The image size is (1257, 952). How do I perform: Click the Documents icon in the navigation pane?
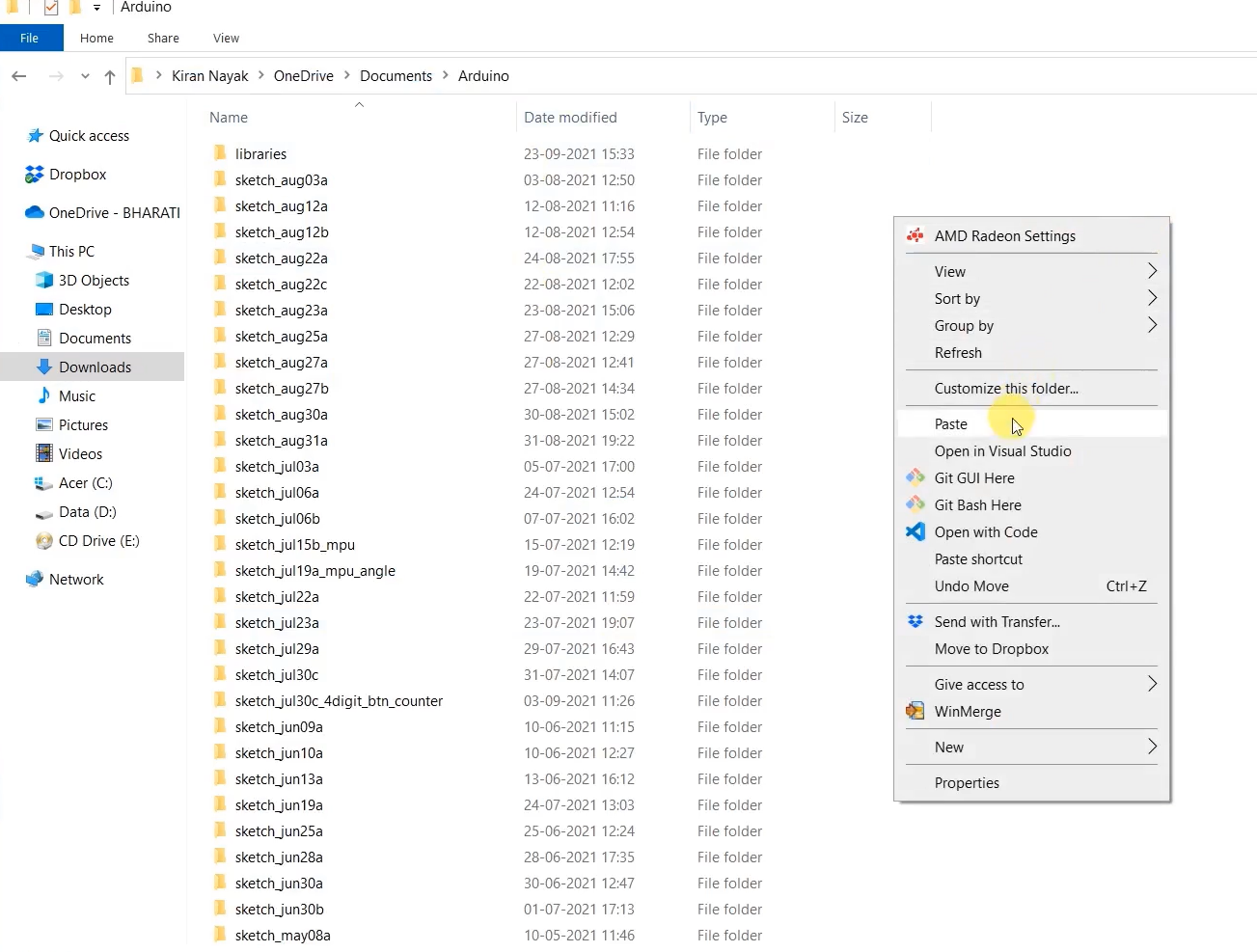point(44,338)
